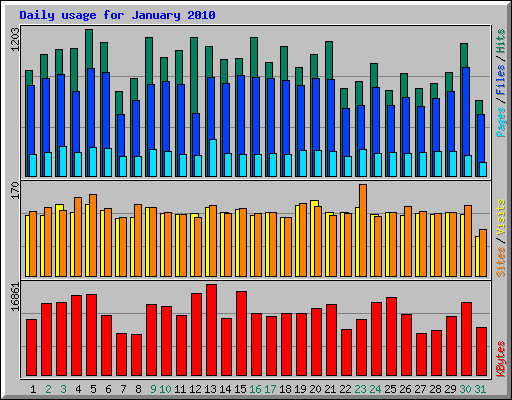Click the red KBytes bar for day 30
The height and width of the screenshot is (400, 512).
(466, 339)
